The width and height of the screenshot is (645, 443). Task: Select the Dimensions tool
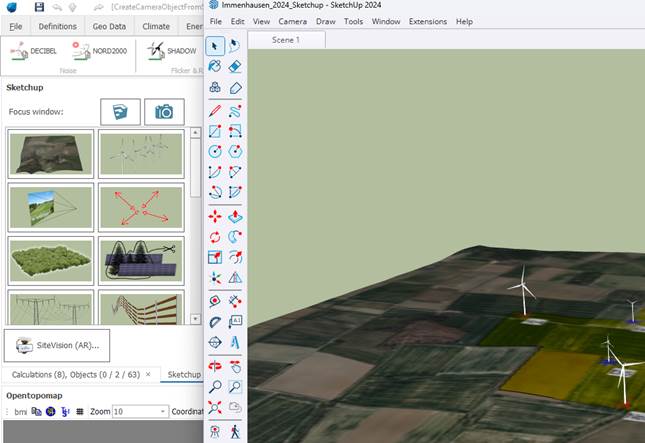[x=234, y=302]
